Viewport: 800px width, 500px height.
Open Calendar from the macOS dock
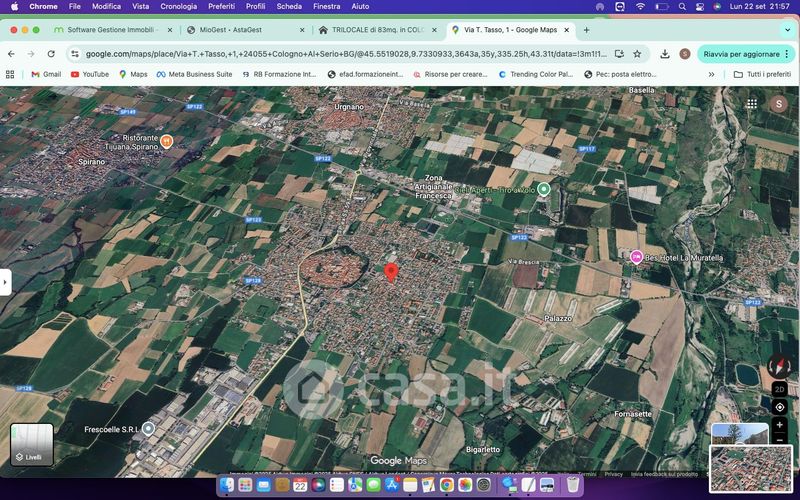299,484
